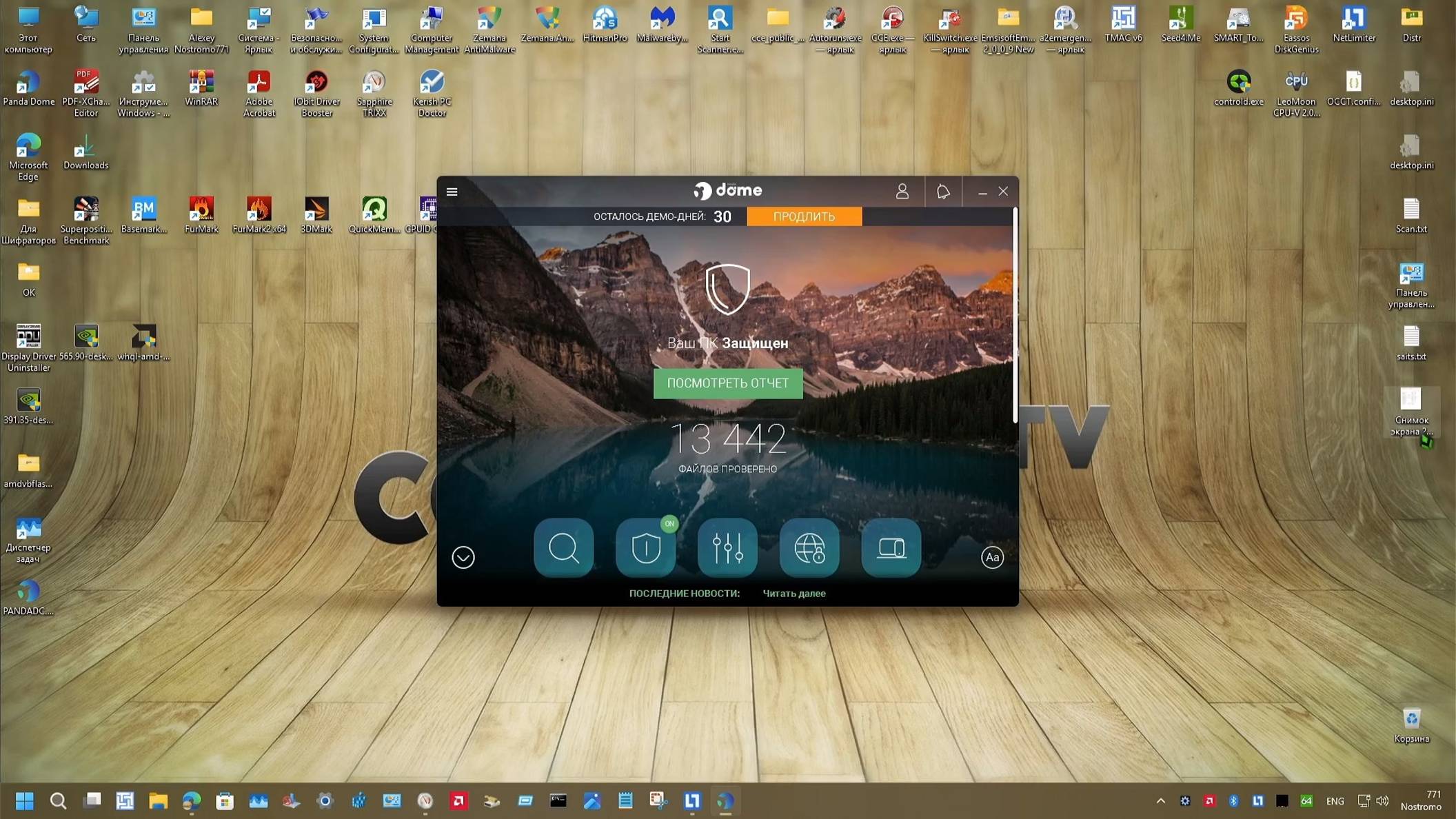Image resolution: width=1456 pixels, height=819 pixels.
Task: Switch input language via ENG indicator
Action: pyautogui.click(x=1335, y=801)
